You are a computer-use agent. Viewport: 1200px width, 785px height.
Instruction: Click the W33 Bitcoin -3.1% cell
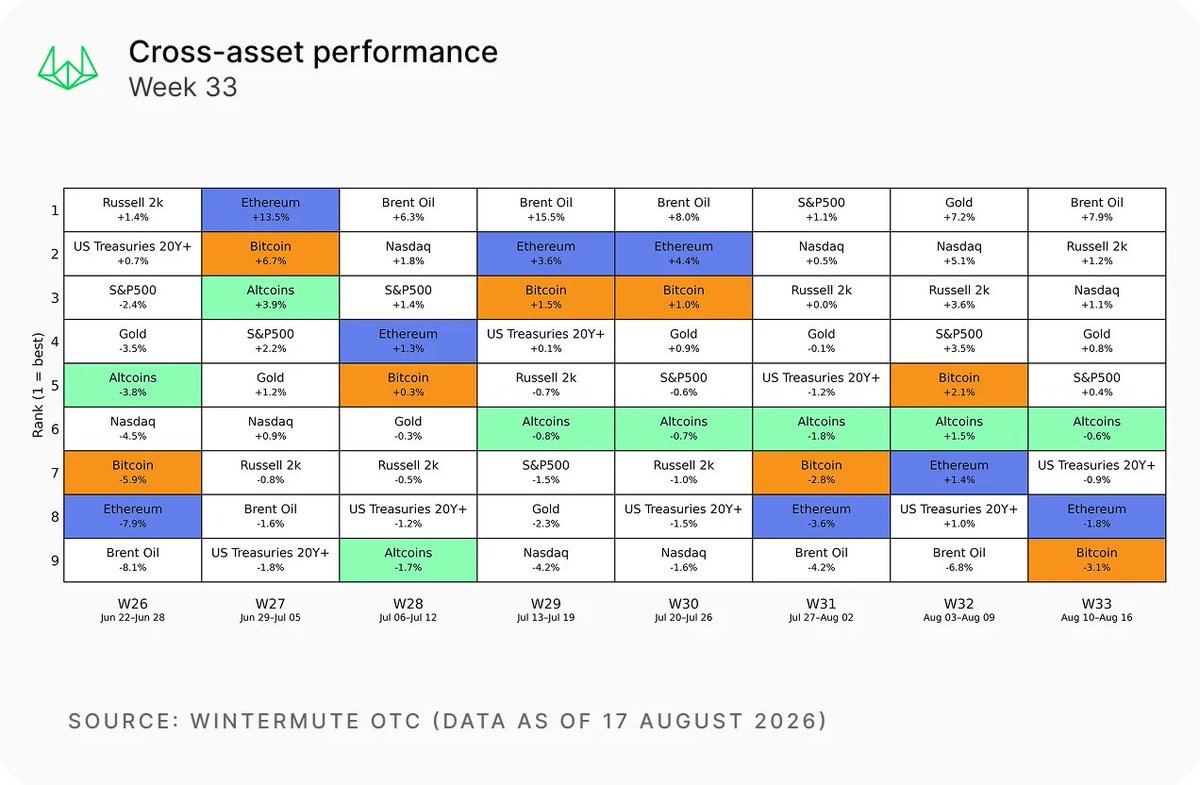pyautogui.click(x=1097, y=559)
